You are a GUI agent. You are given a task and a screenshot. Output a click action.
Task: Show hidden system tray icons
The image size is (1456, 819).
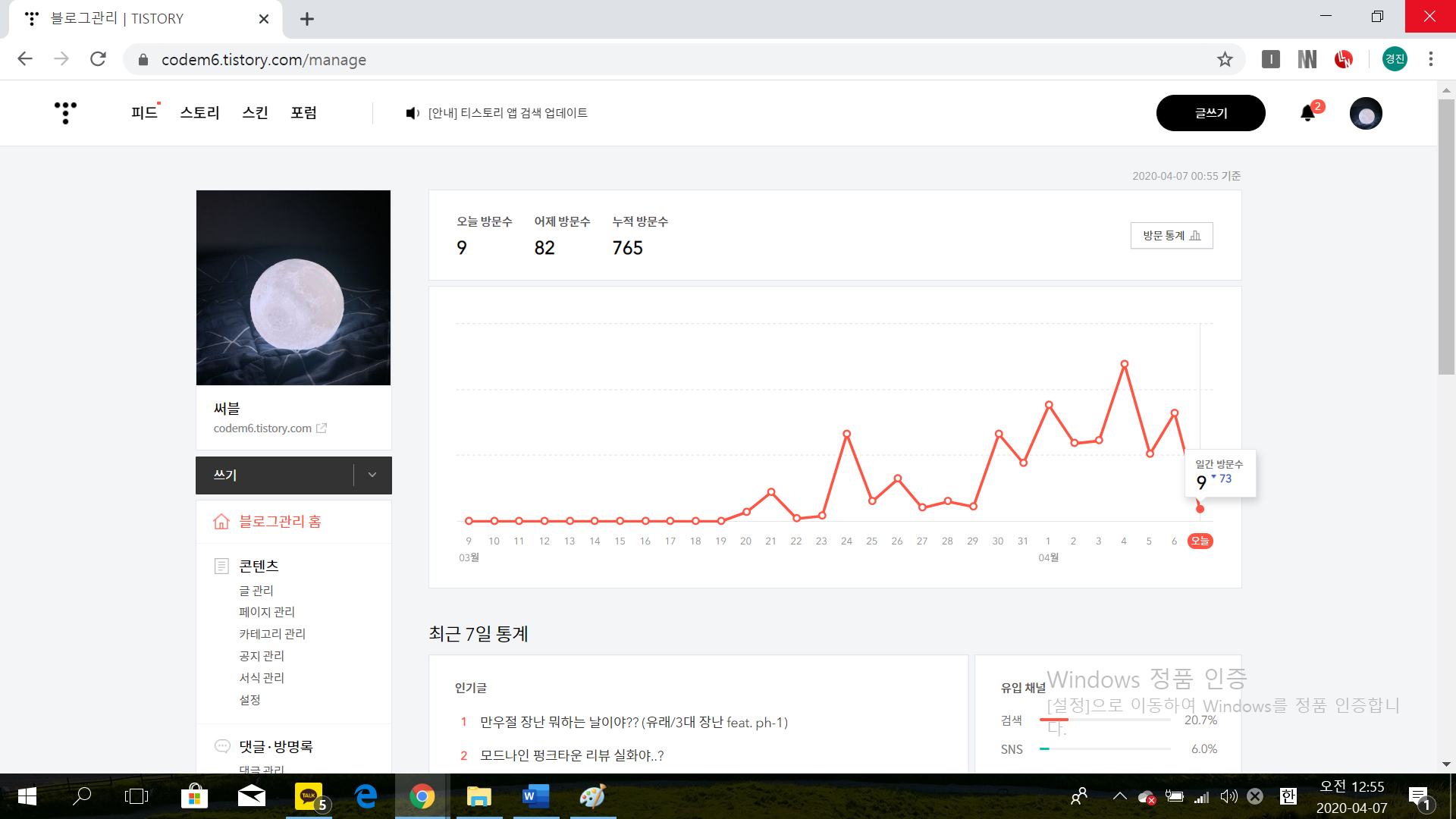click(1119, 796)
